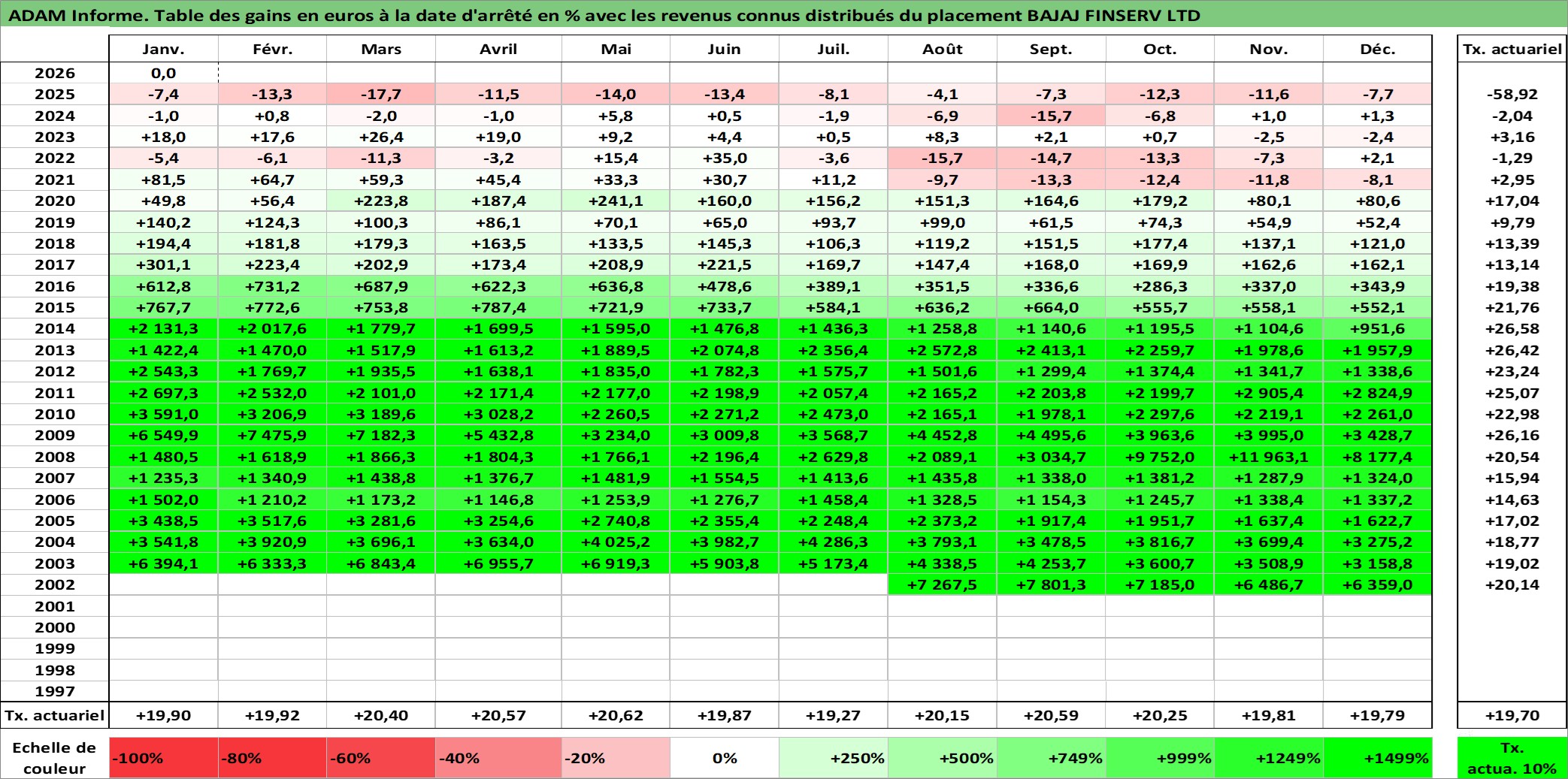Select the '-17,7' March 2025 cell
1568x779 pixels.
click(381, 94)
